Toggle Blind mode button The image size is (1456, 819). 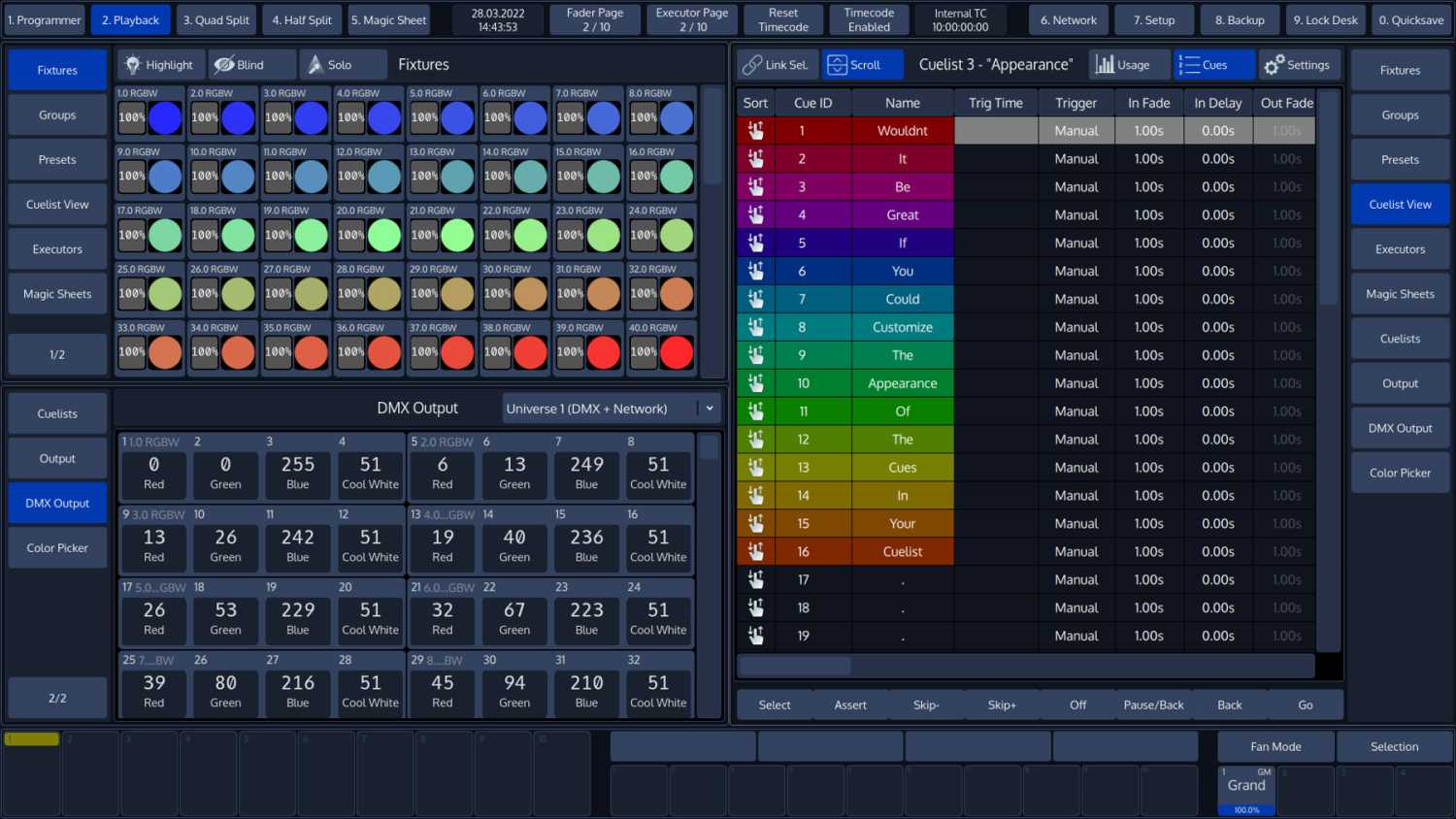(x=253, y=65)
